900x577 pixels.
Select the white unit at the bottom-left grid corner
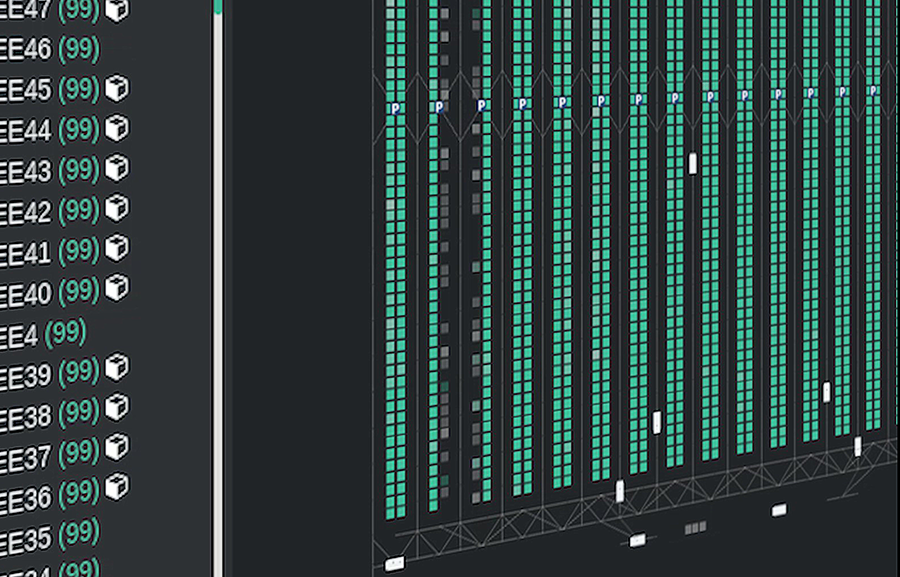(394, 564)
